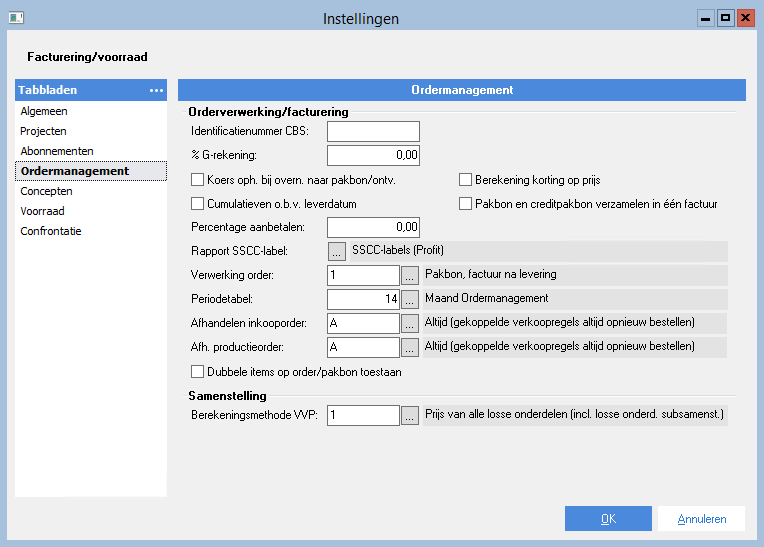Image resolution: width=764 pixels, height=547 pixels.
Task: Click the text 'SSCC-labels (Profit)'
Action: [398, 250]
